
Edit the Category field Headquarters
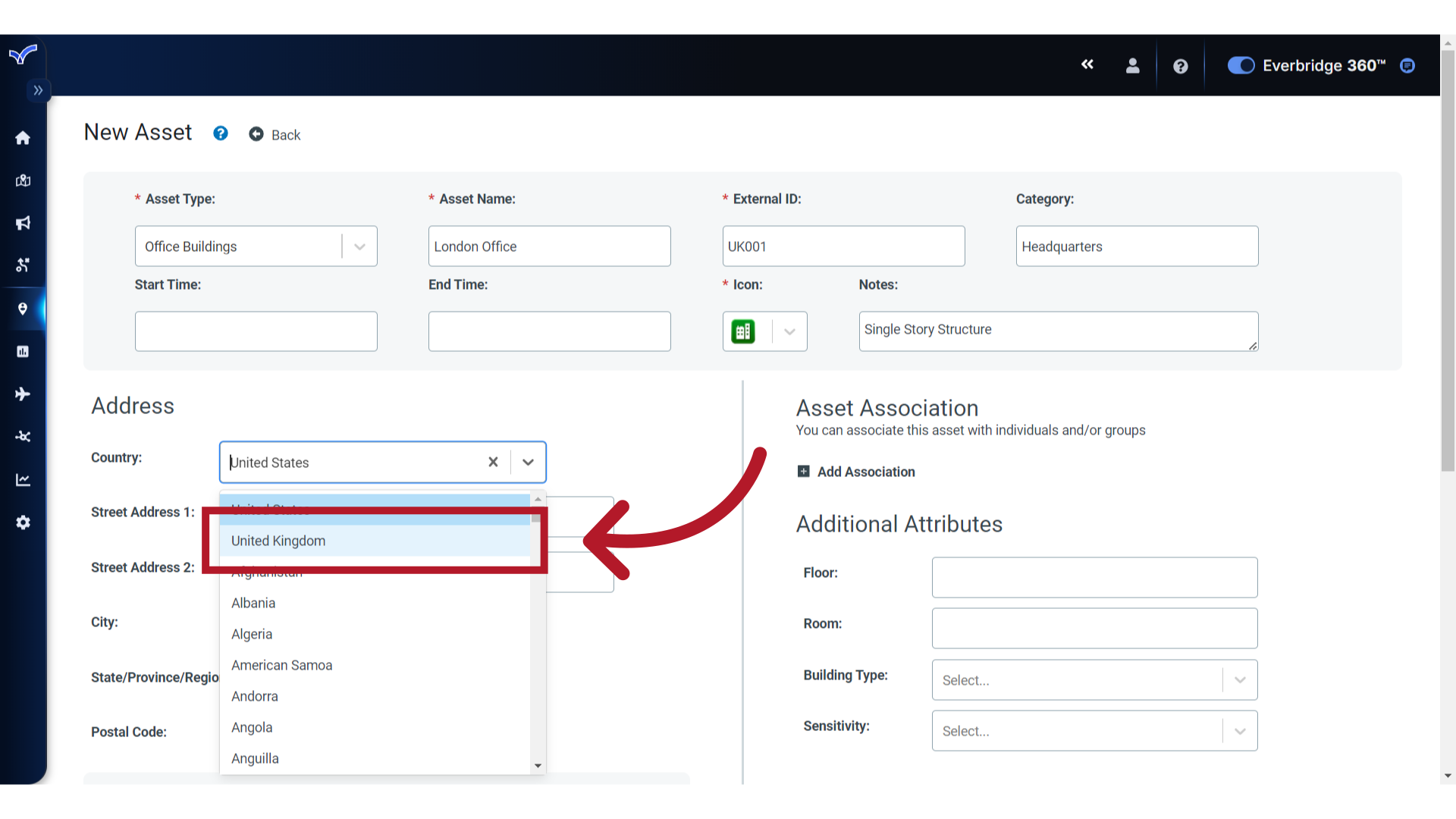1137,246
